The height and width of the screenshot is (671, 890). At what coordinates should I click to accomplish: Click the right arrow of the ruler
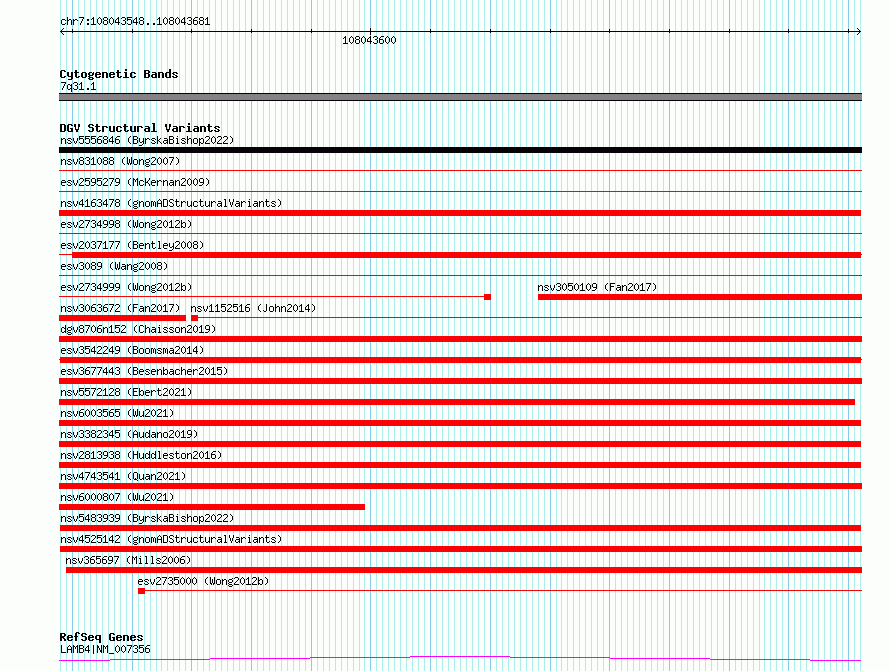pyautogui.click(x=858, y=31)
